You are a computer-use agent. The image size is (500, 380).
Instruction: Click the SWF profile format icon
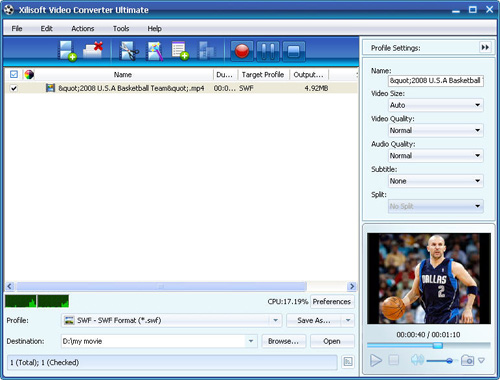[x=69, y=320]
